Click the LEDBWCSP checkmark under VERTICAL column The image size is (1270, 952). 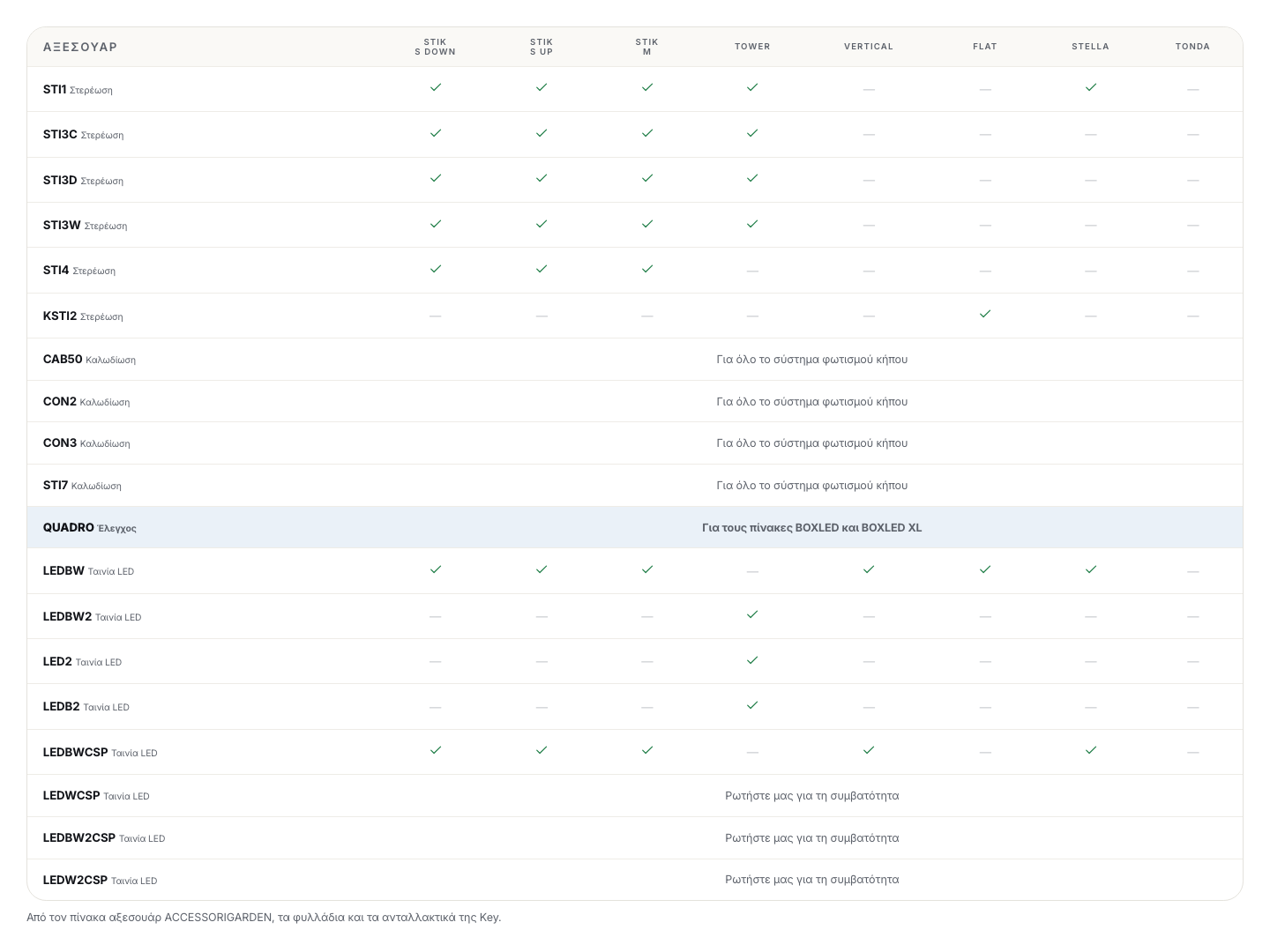click(869, 750)
